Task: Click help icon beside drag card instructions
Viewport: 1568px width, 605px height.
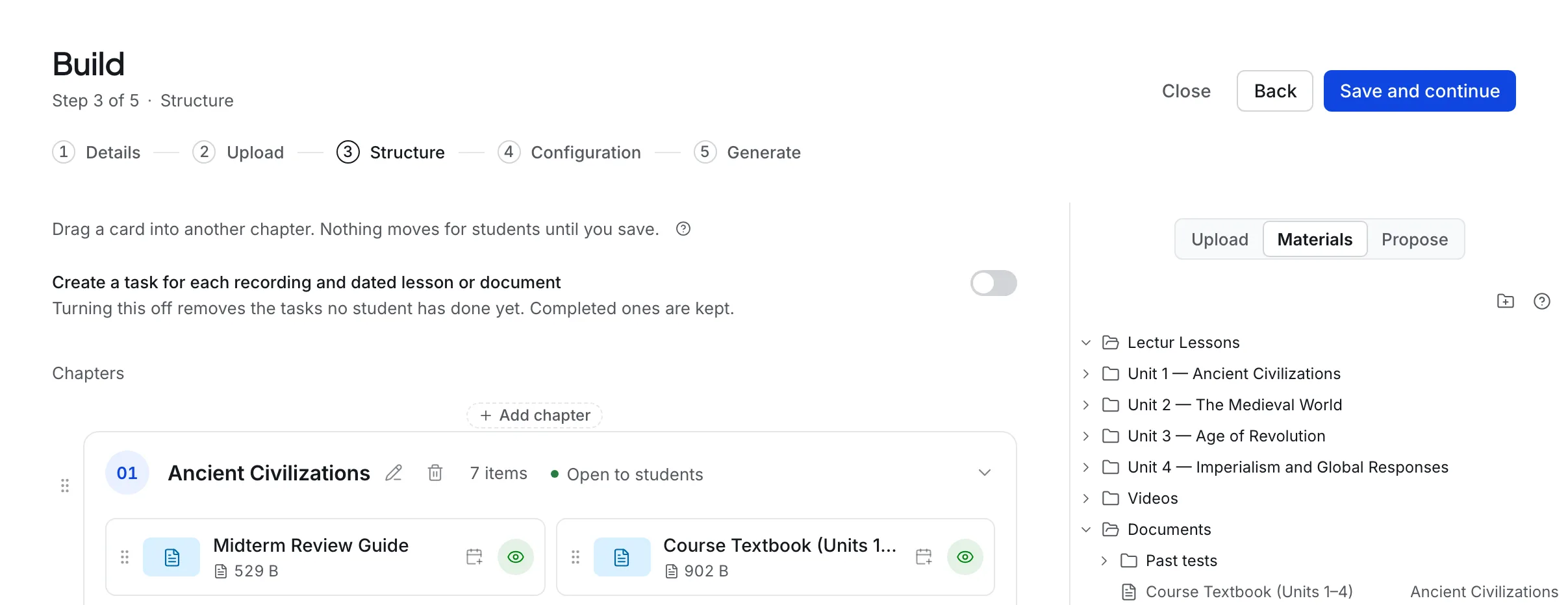Action: coord(683,229)
